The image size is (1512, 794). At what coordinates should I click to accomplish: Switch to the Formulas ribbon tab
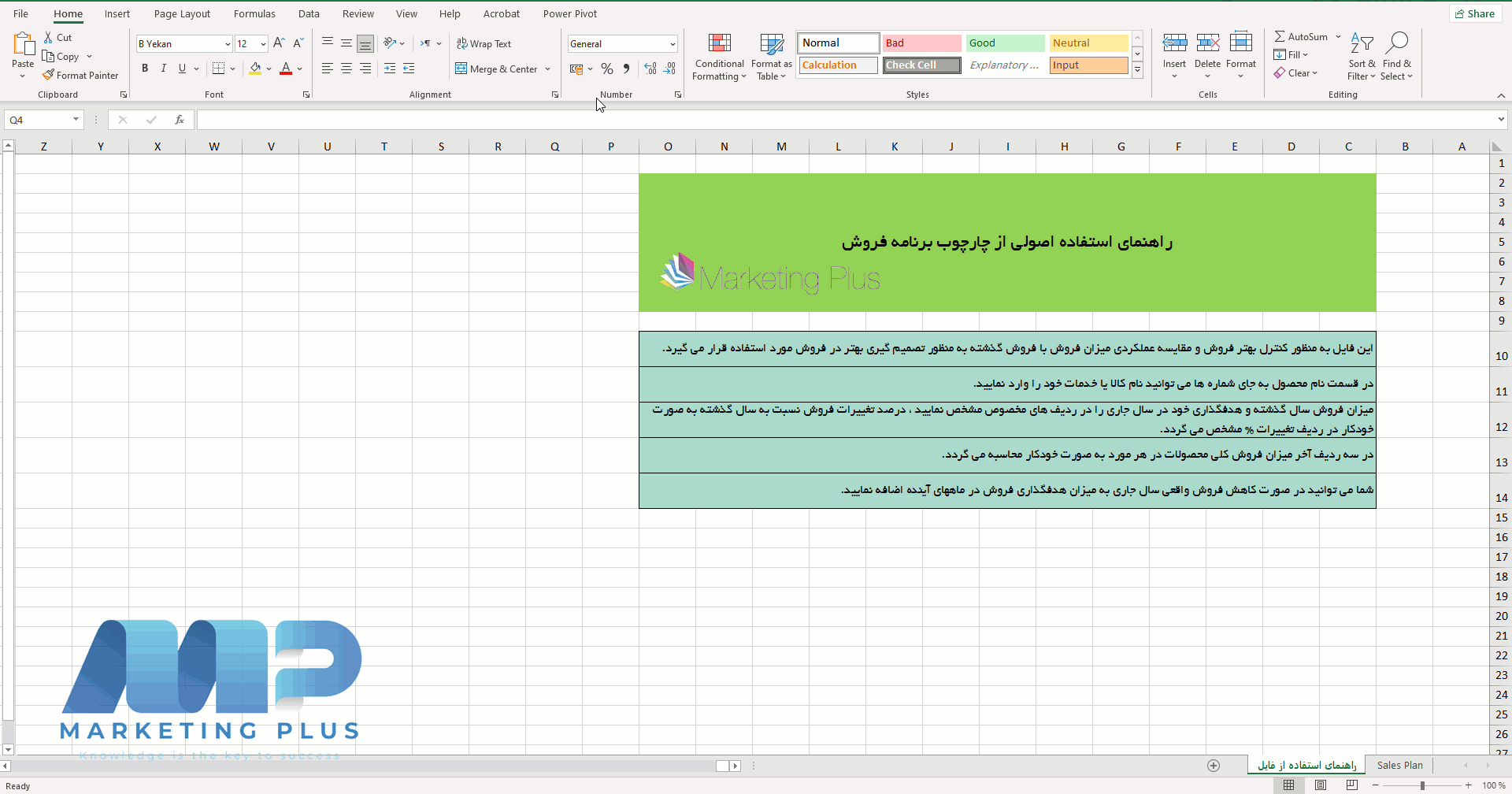tap(254, 13)
